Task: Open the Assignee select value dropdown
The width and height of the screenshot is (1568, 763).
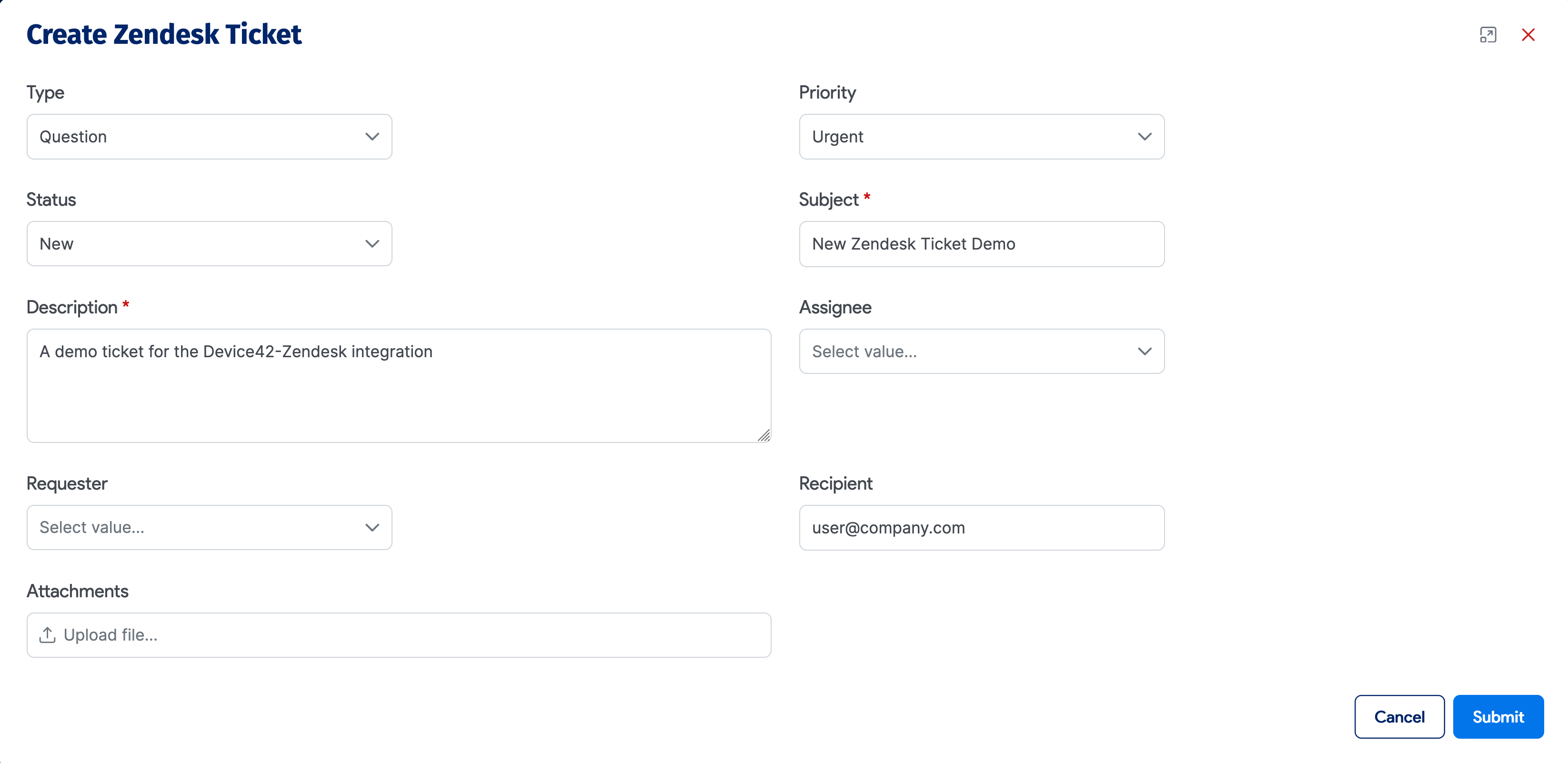Action: pyautogui.click(x=980, y=351)
